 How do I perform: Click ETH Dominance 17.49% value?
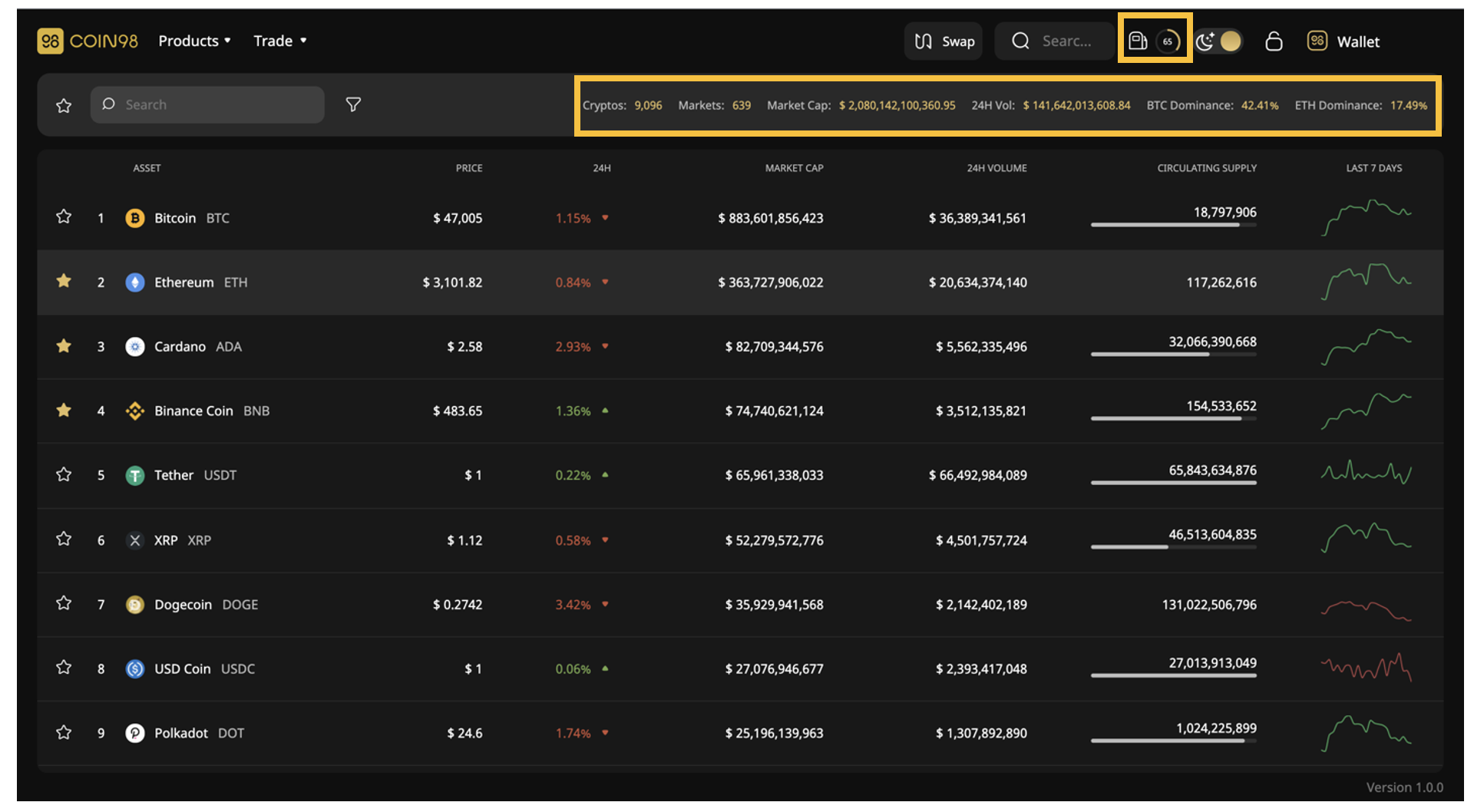[1409, 105]
